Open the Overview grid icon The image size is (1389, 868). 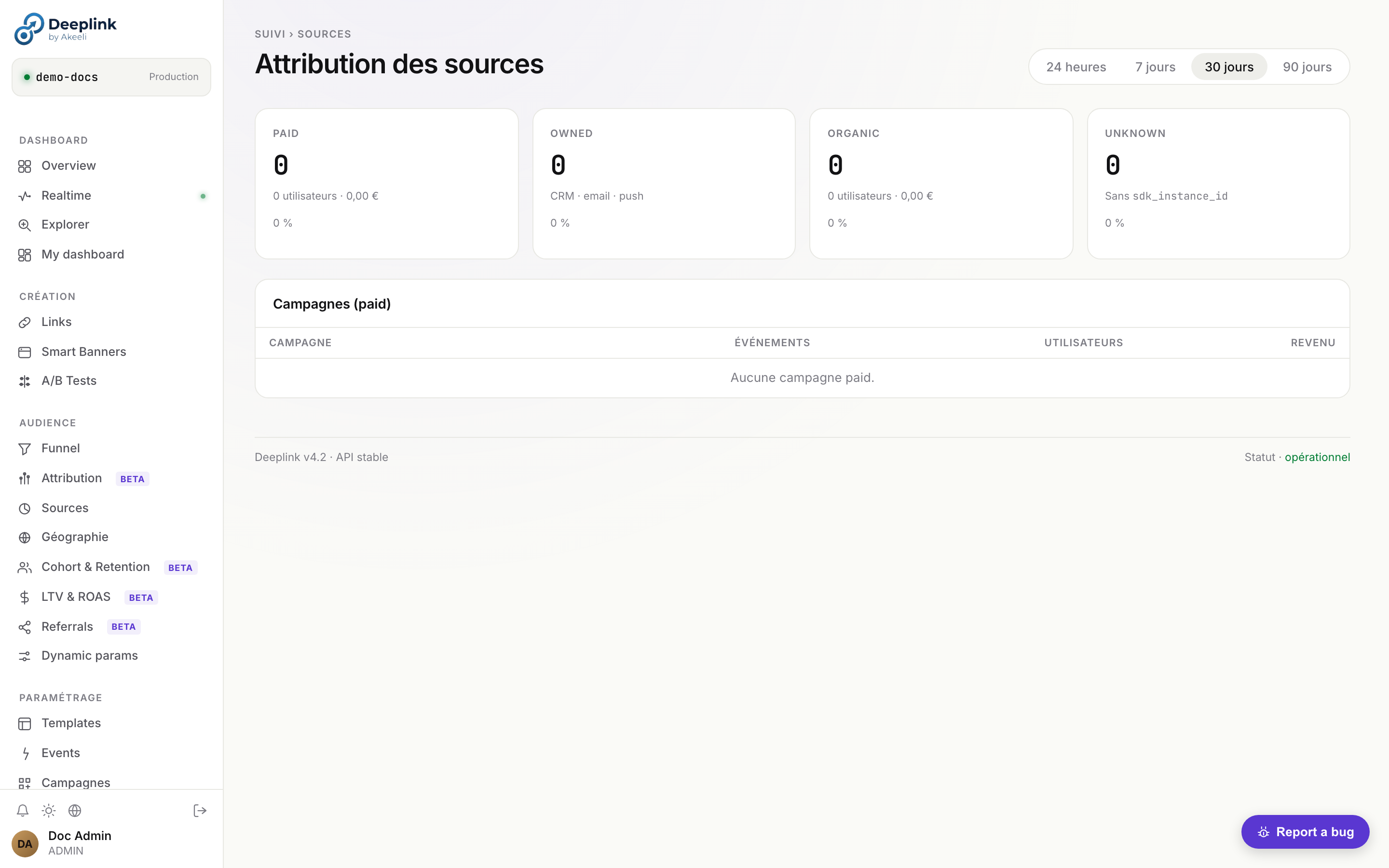pyautogui.click(x=24, y=166)
